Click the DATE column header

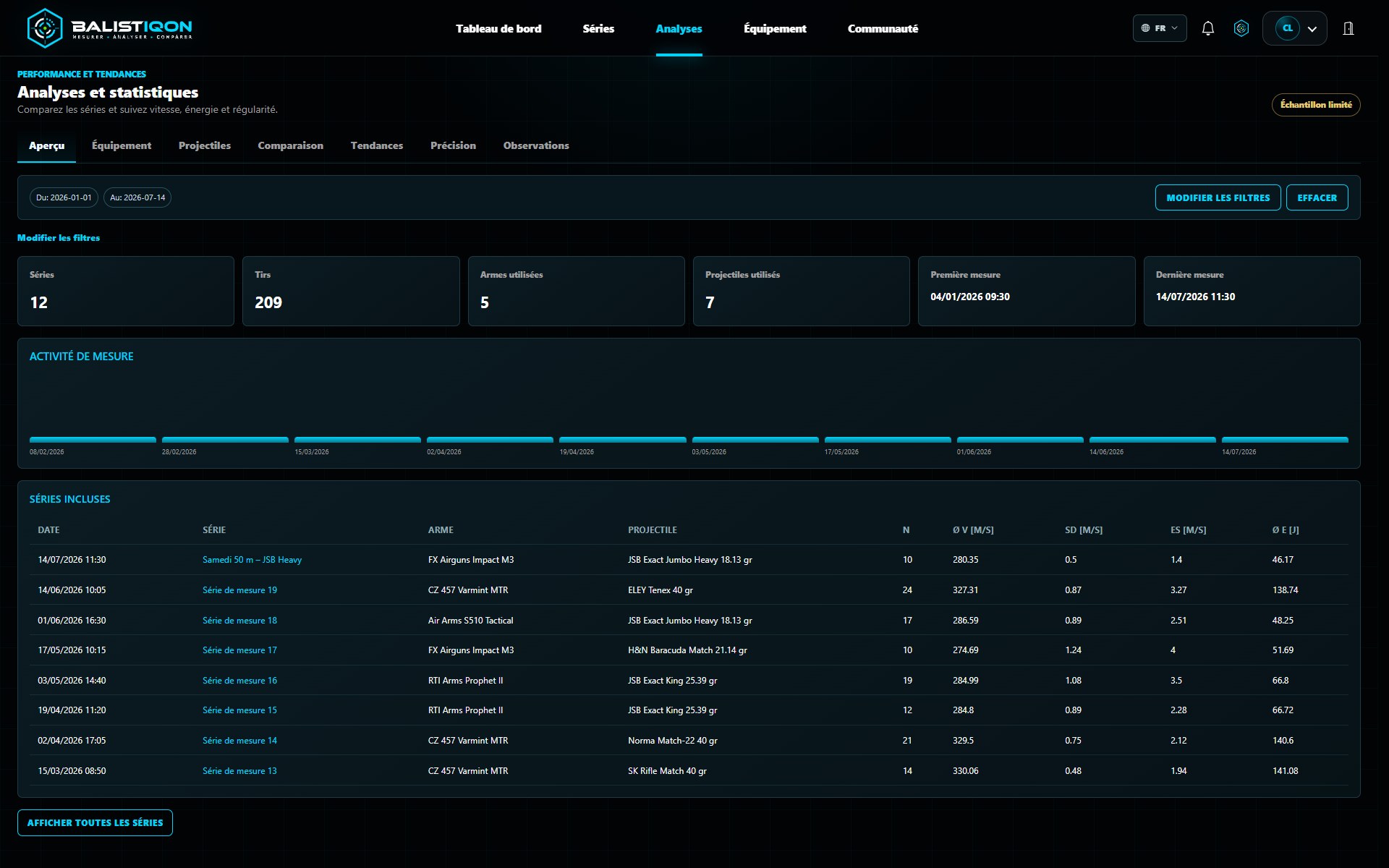pyautogui.click(x=48, y=530)
